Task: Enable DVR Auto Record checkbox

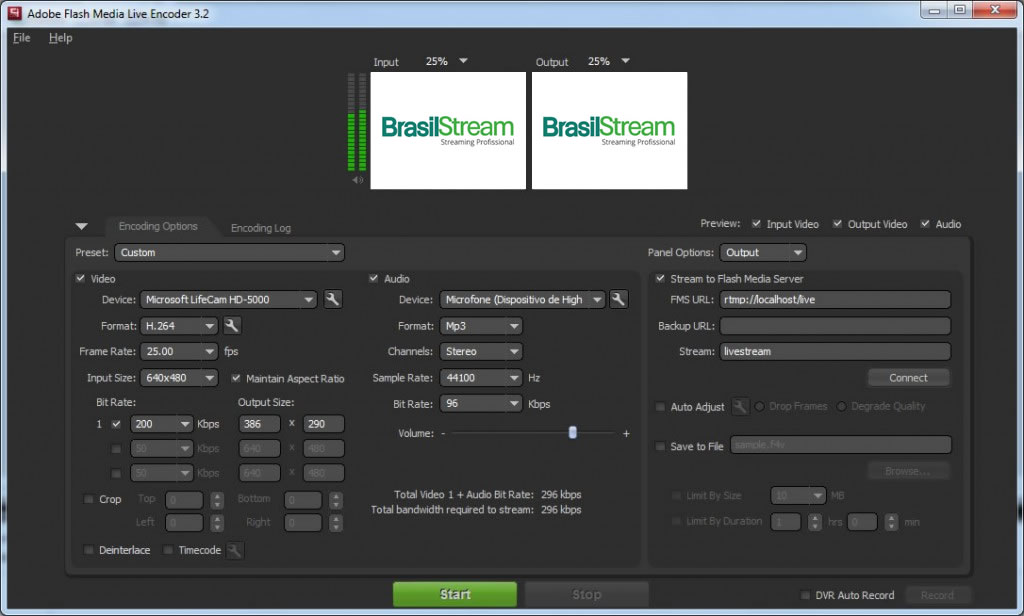Action: [x=805, y=595]
